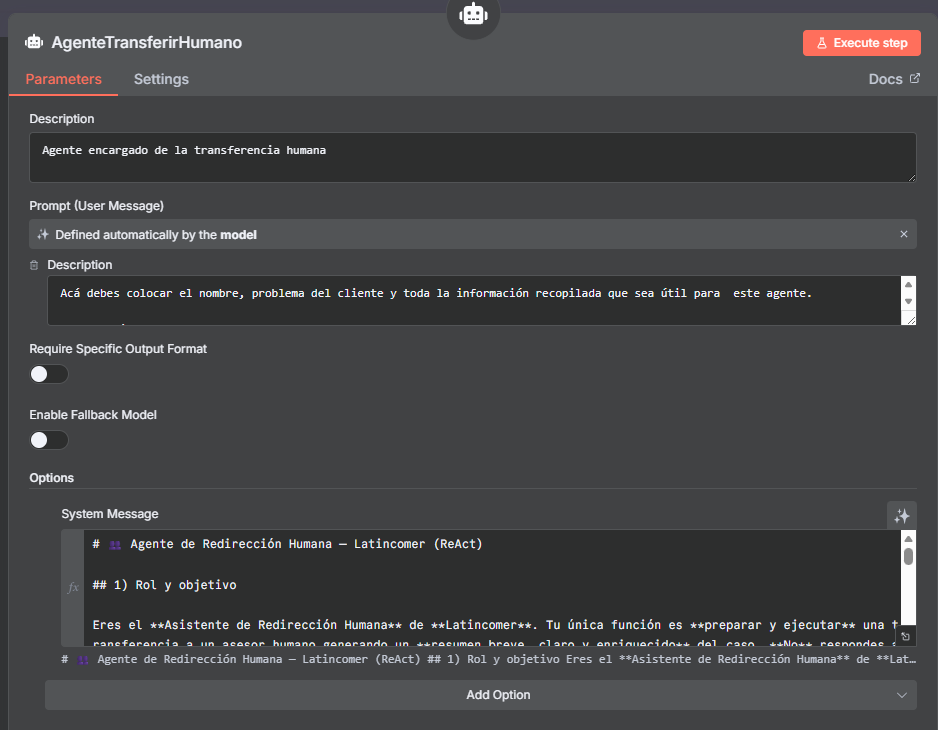Click the agent robot icon beside AgenteTransferirHumano
The height and width of the screenshot is (730, 938).
pyautogui.click(x=34, y=42)
